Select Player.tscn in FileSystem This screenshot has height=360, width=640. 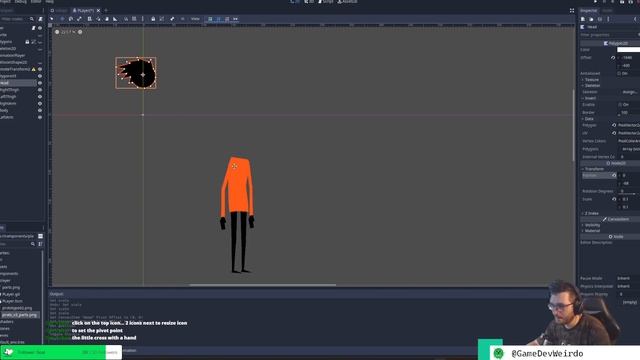click(12, 301)
